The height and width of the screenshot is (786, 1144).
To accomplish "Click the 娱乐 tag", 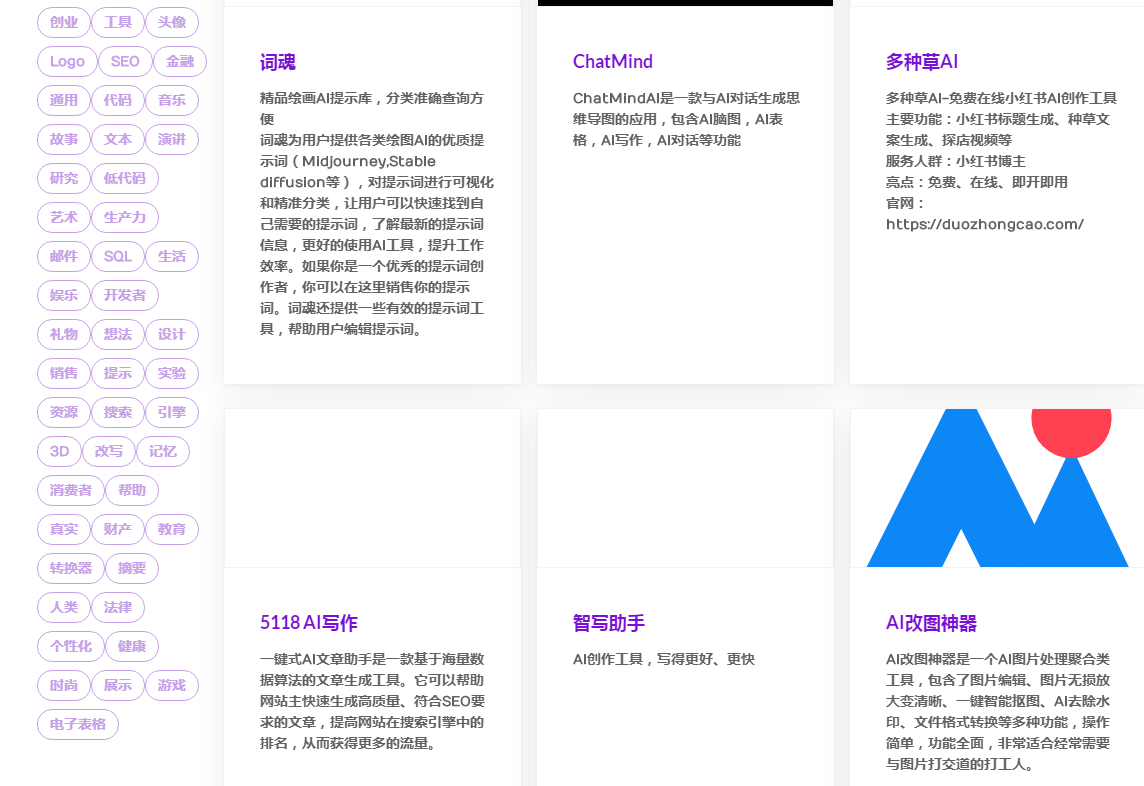I will coord(63,296).
